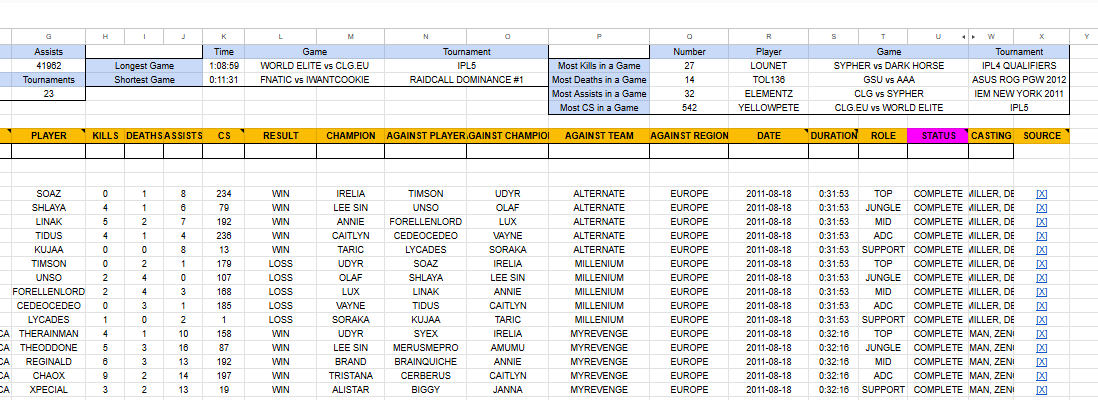
Task: Select the LOUNET player cell
Action: point(768,66)
